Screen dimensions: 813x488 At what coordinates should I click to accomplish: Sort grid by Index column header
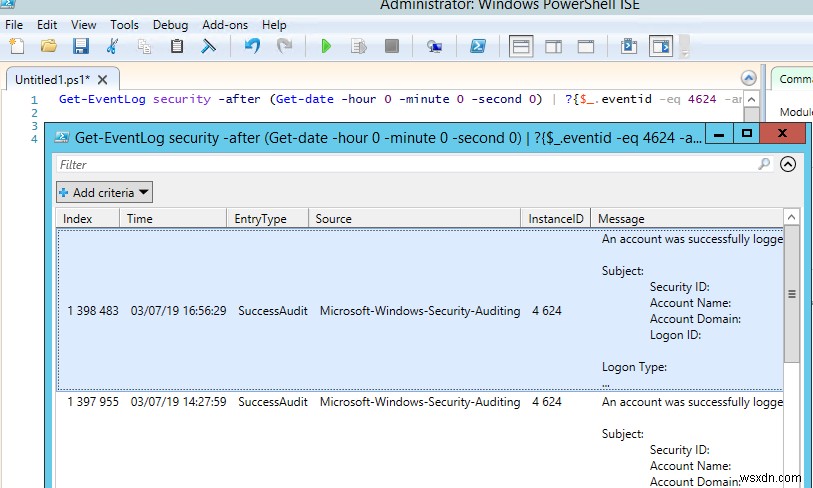tap(88, 218)
